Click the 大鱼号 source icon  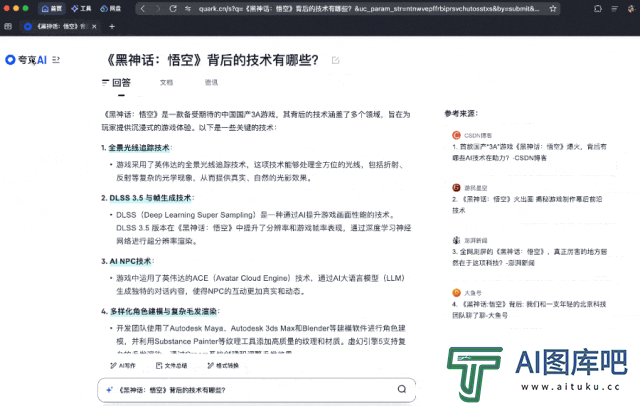(456, 293)
